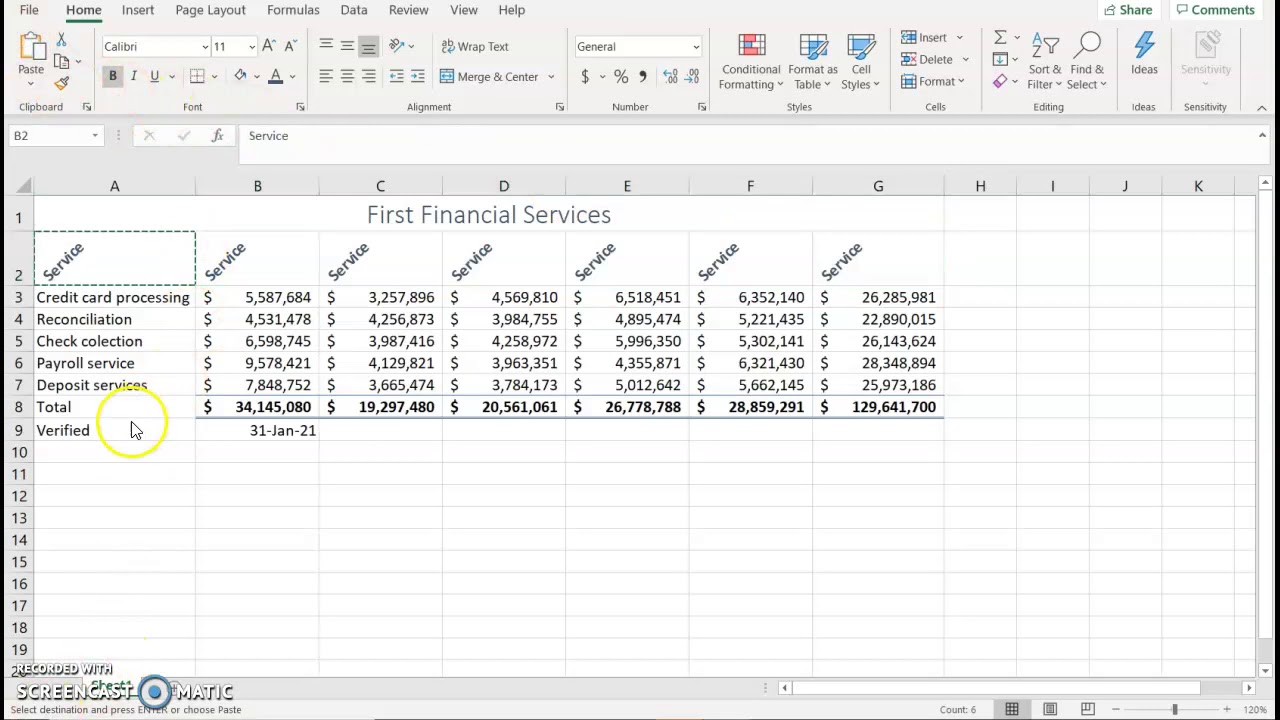The image size is (1280, 720).
Task: Expand Format as Table menu
Action: [x=813, y=62]
